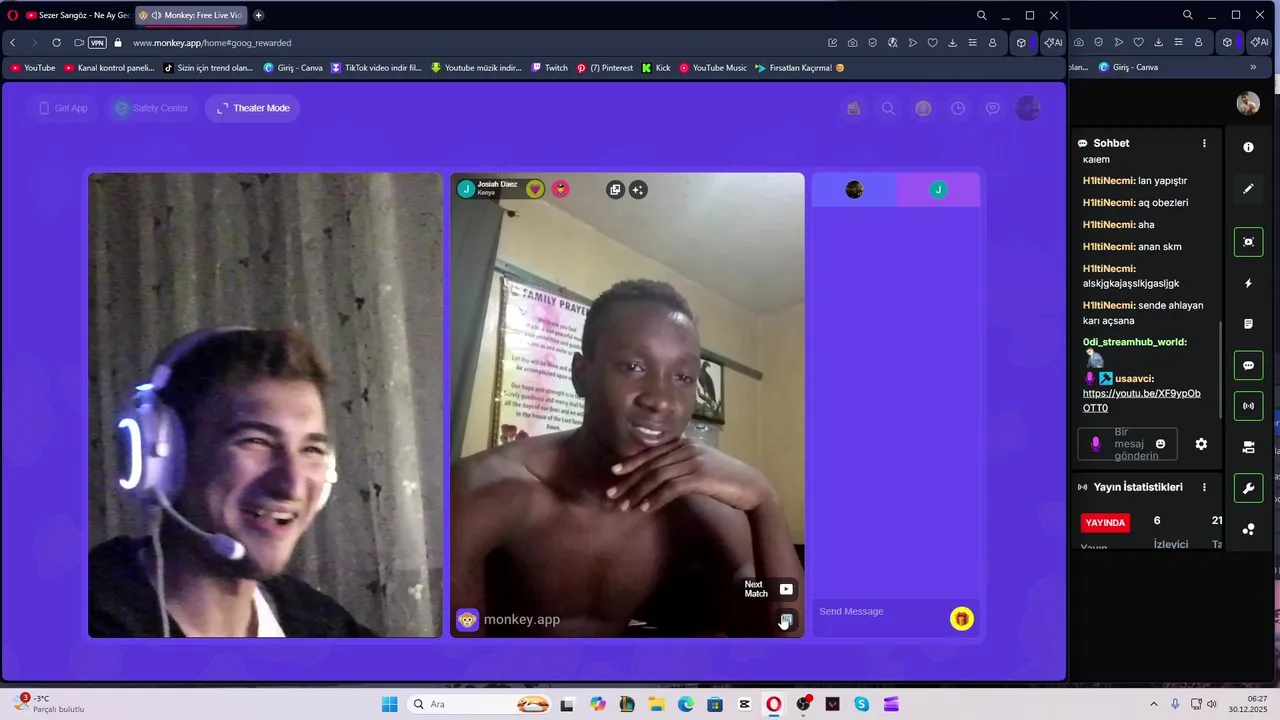Click the pink badge beside Josiah Daez
Viewport: 1280px width, 720px height.
[x=561, y=189]
